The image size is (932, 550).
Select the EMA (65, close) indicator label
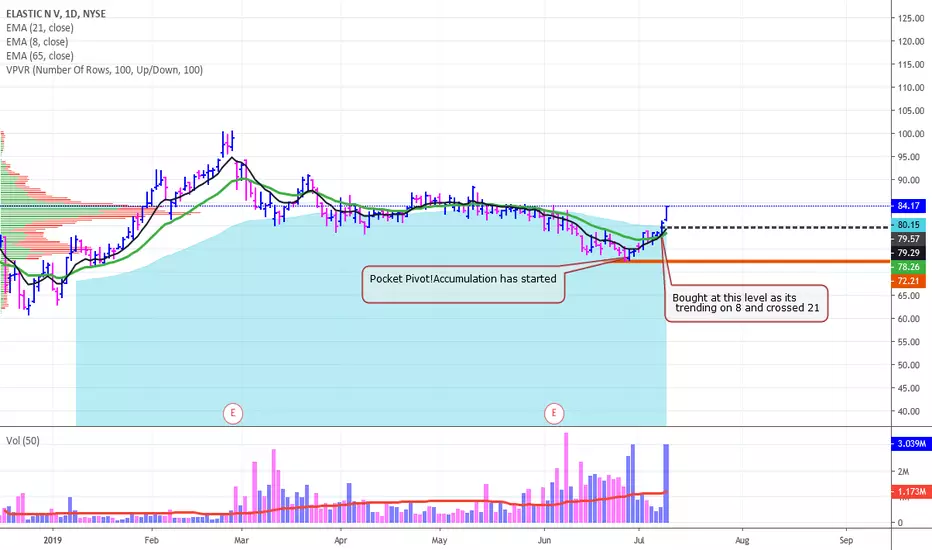point(40,56)
